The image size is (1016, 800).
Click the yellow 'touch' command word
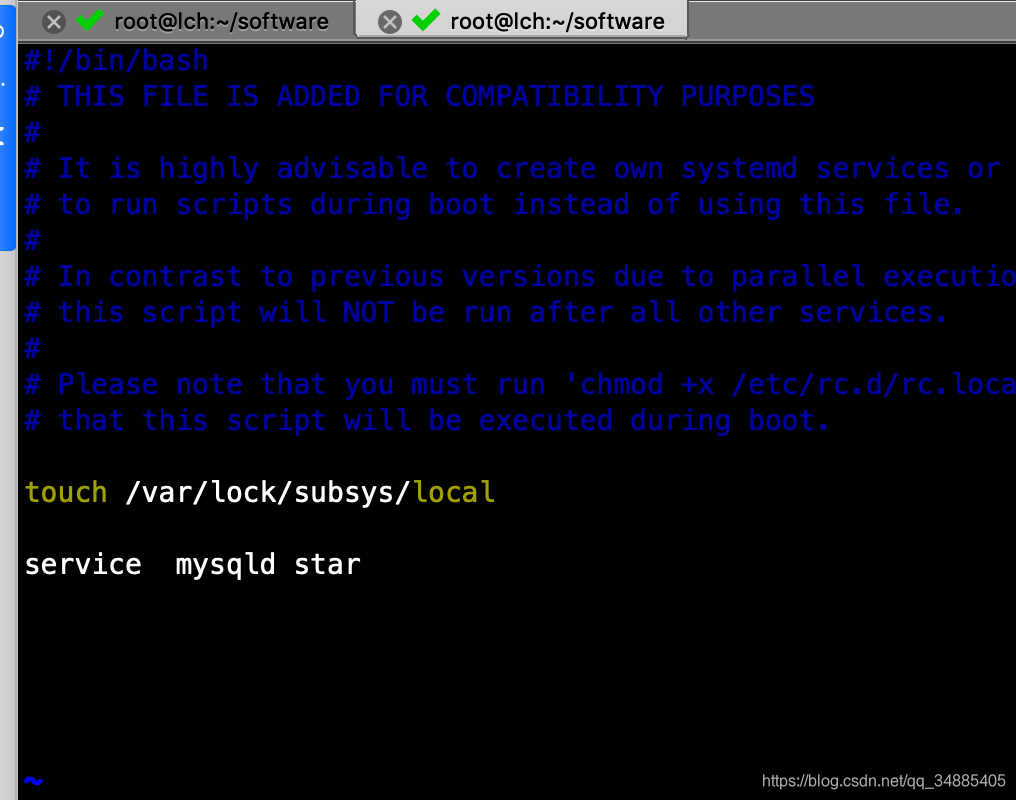(x=66, y=493)
